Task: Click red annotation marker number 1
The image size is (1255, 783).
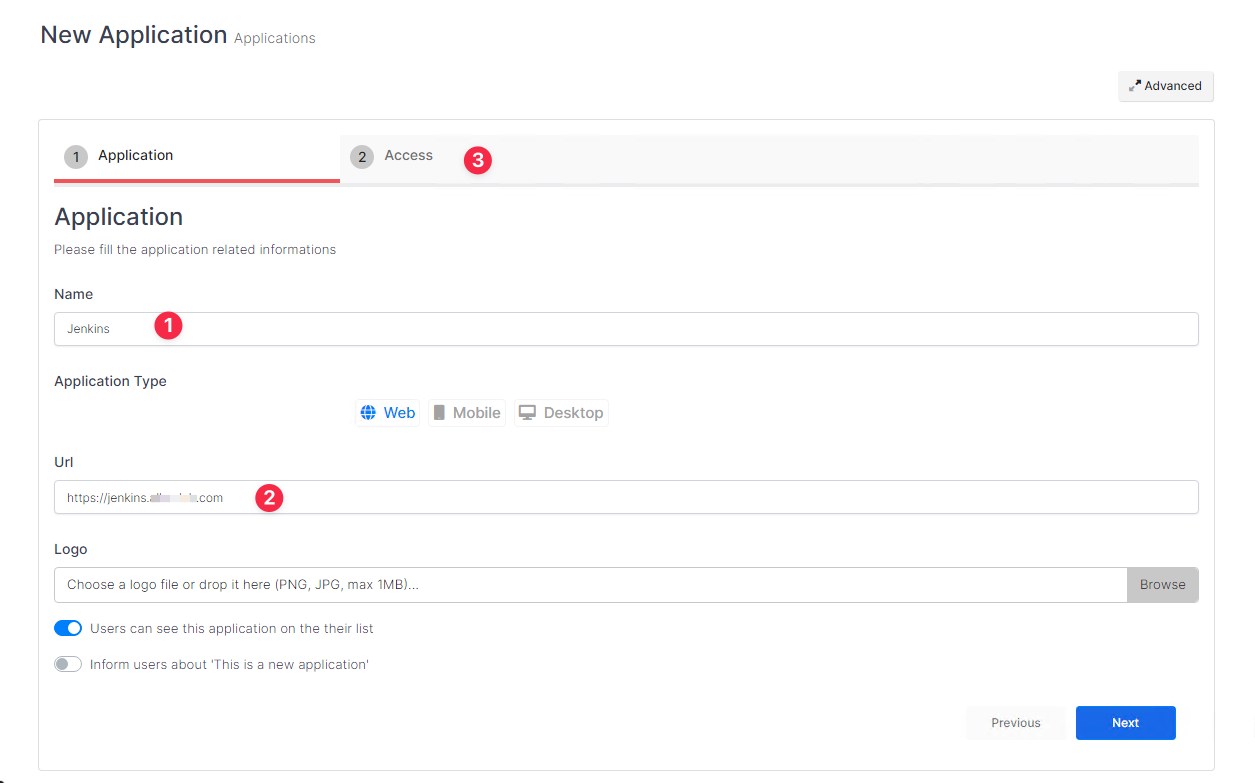Action: 168,326
